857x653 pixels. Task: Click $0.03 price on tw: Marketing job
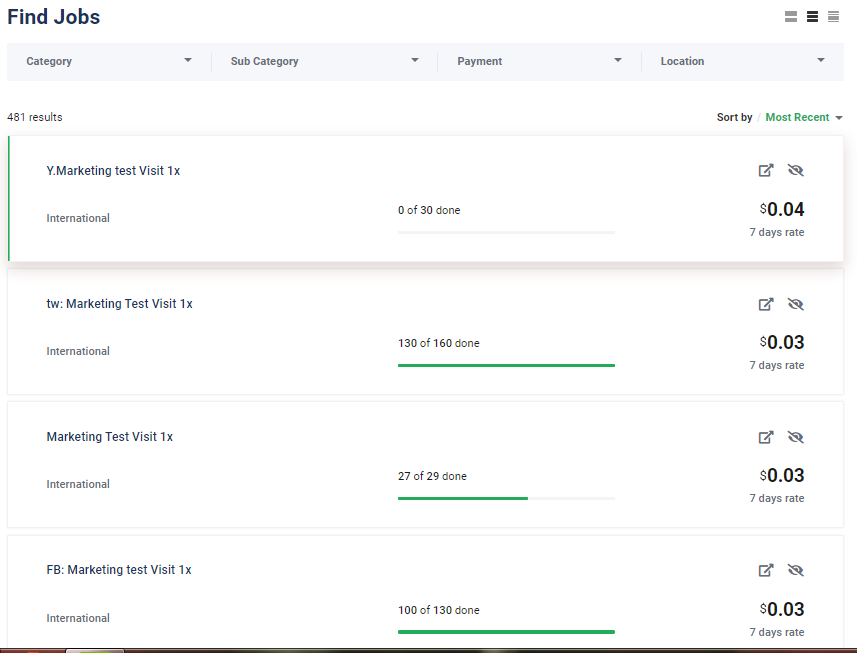click(782, 343)
